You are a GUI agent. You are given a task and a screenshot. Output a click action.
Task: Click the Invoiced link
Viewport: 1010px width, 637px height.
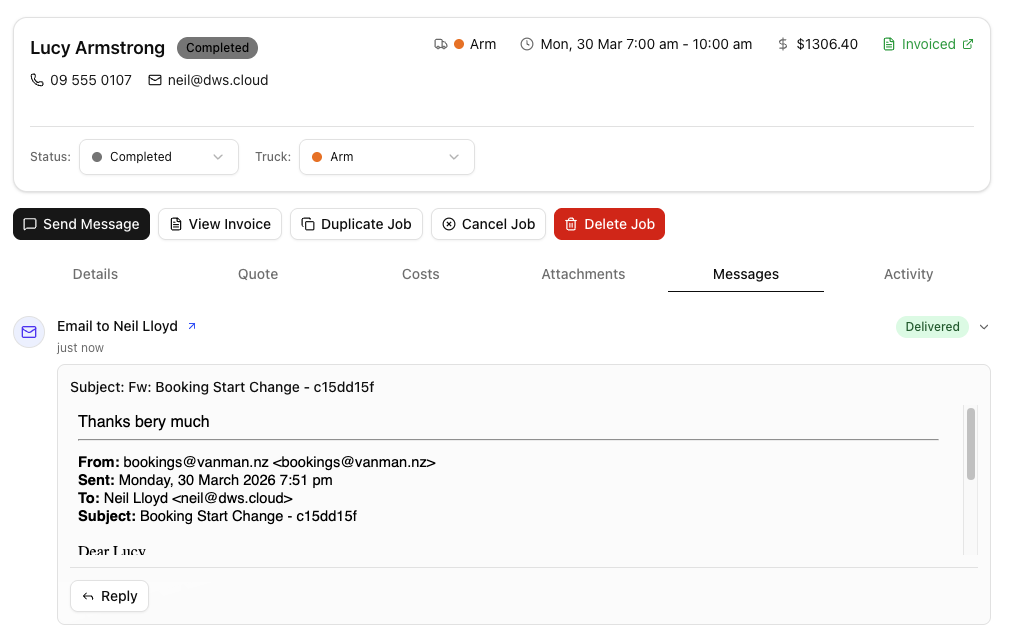point(928,44)
